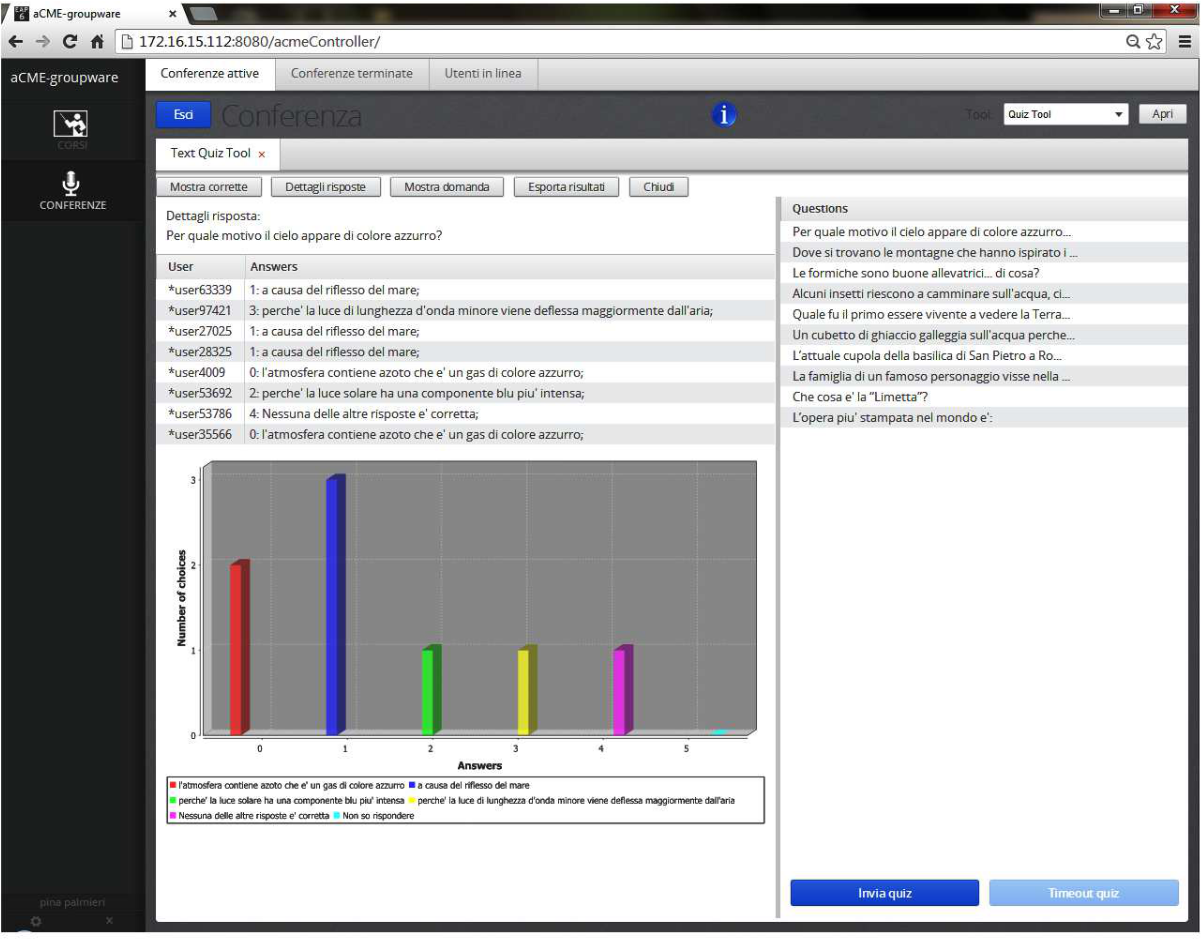The width and height of the screenshot is (1201, 939).
Task: Navigate back with the arrow icon
Action: click(x=15, y=44)
